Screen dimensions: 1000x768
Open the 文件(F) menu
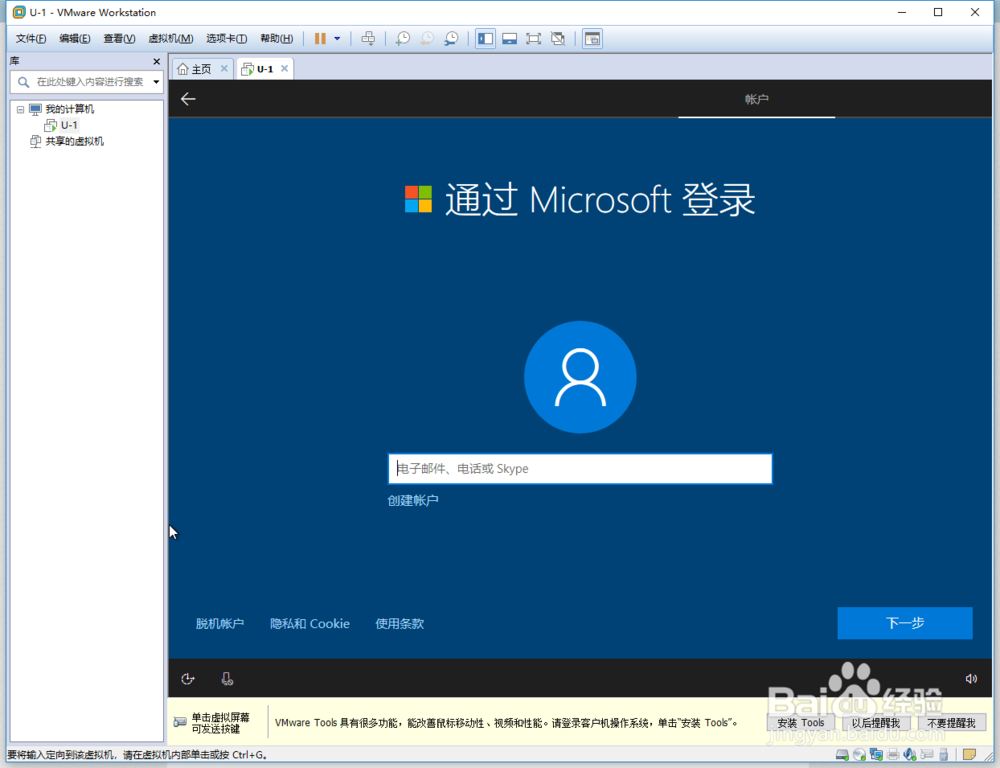(x=31, y=39)
